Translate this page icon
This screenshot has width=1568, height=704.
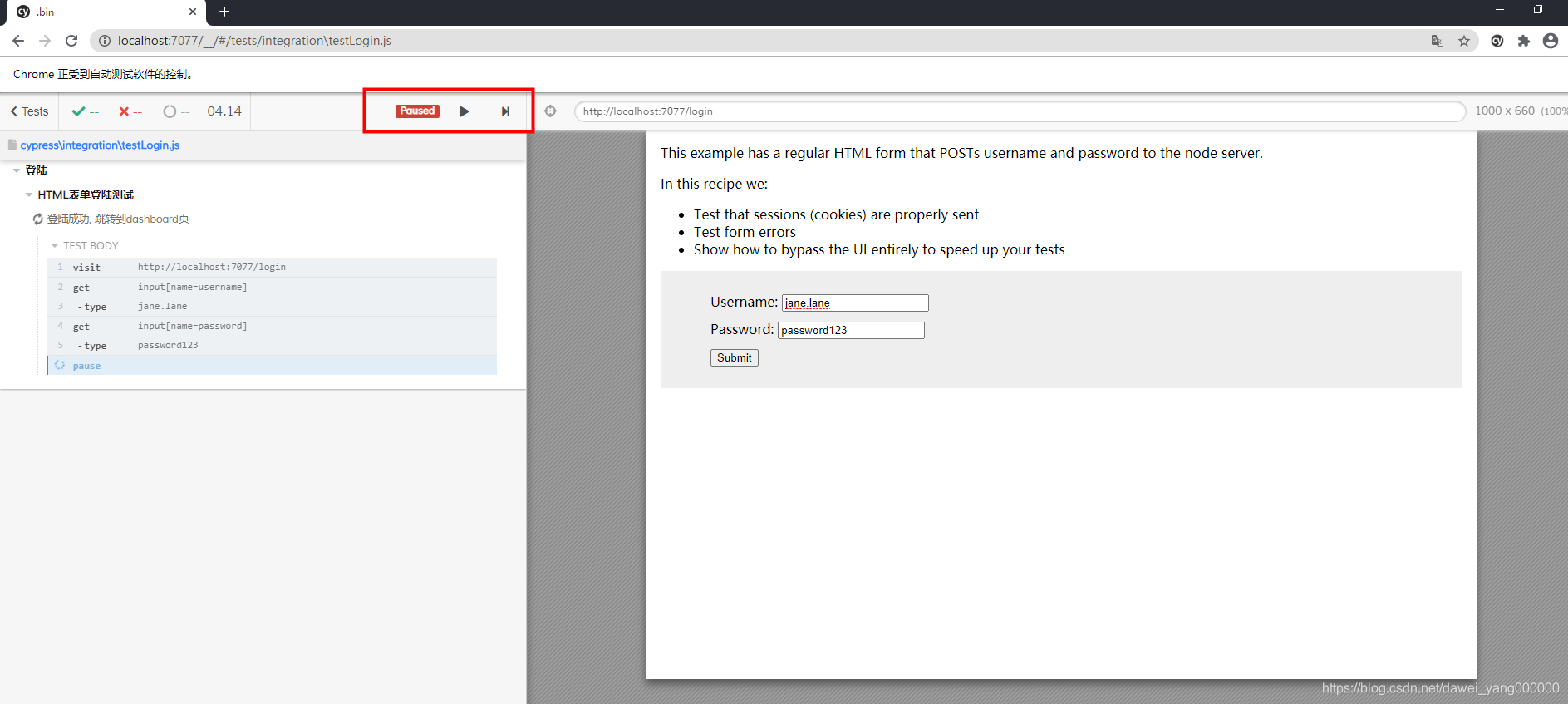pos(1438,41)
